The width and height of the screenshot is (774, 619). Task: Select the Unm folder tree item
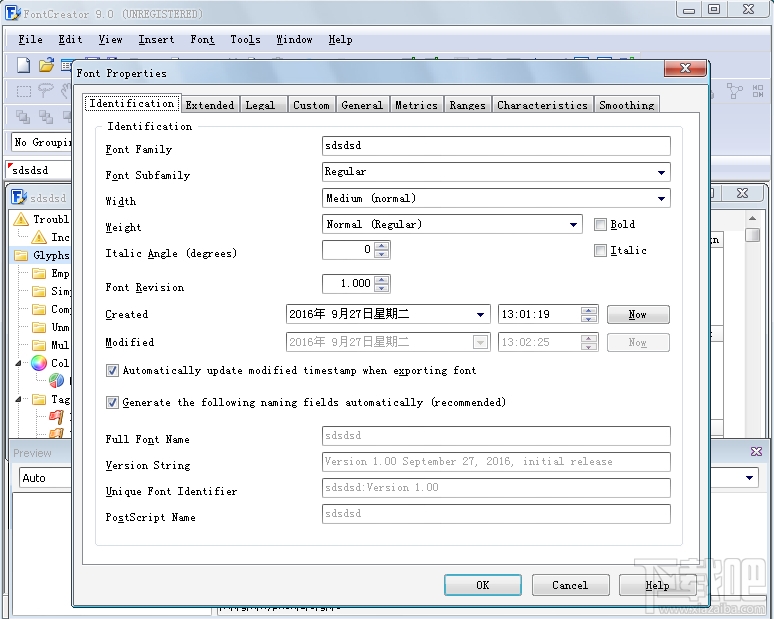[x=51, y=327]
